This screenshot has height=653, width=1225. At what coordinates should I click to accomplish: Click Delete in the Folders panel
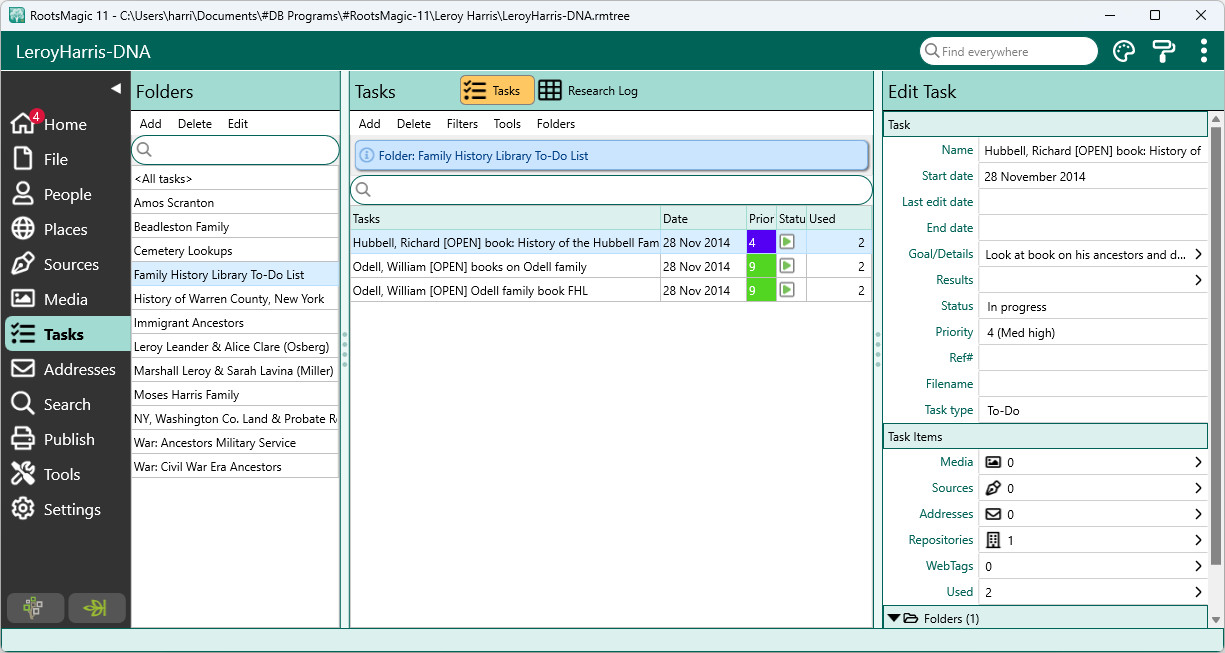(x=195, y=124)
